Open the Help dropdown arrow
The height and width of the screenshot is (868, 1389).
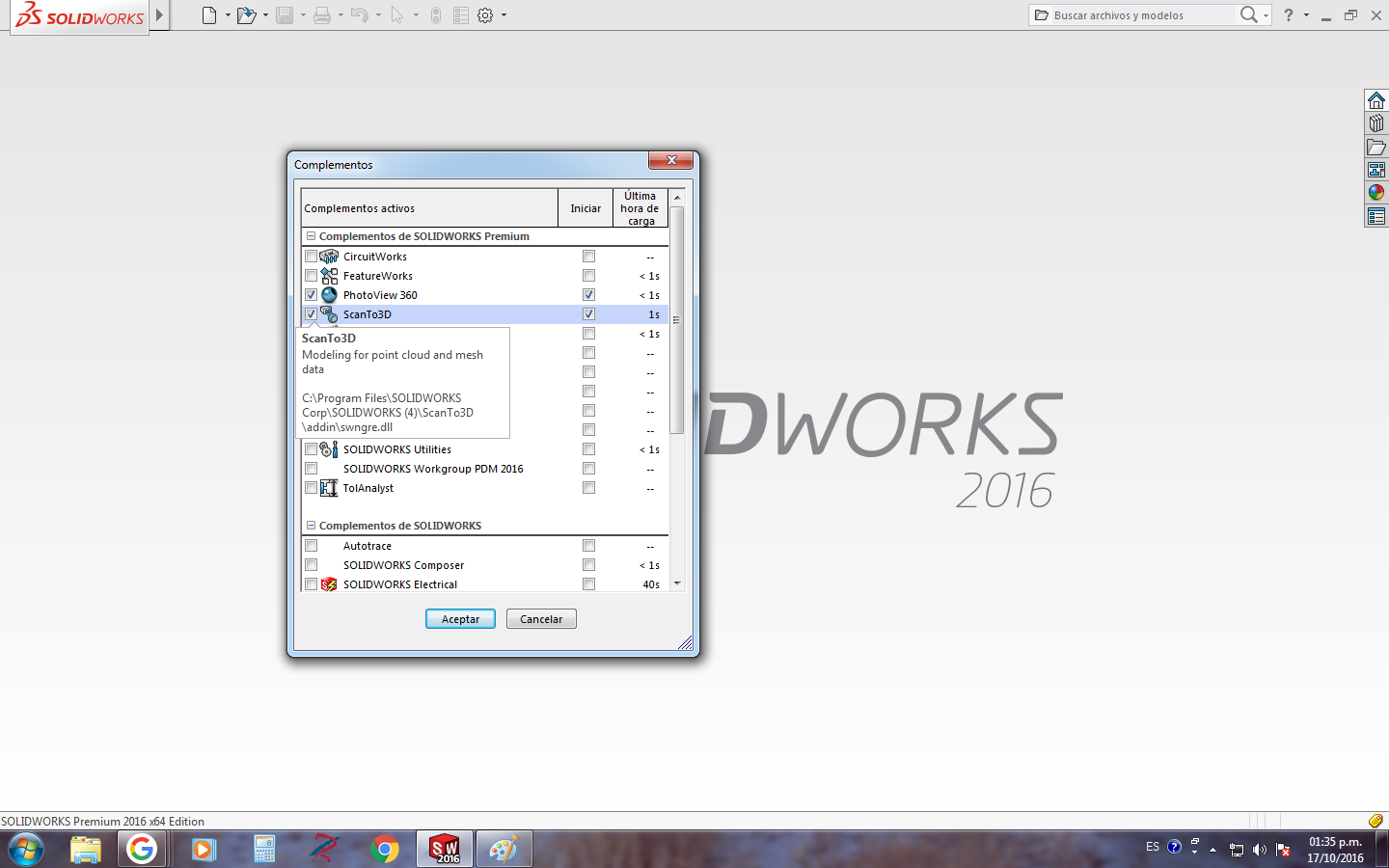tap(1306, 15)
